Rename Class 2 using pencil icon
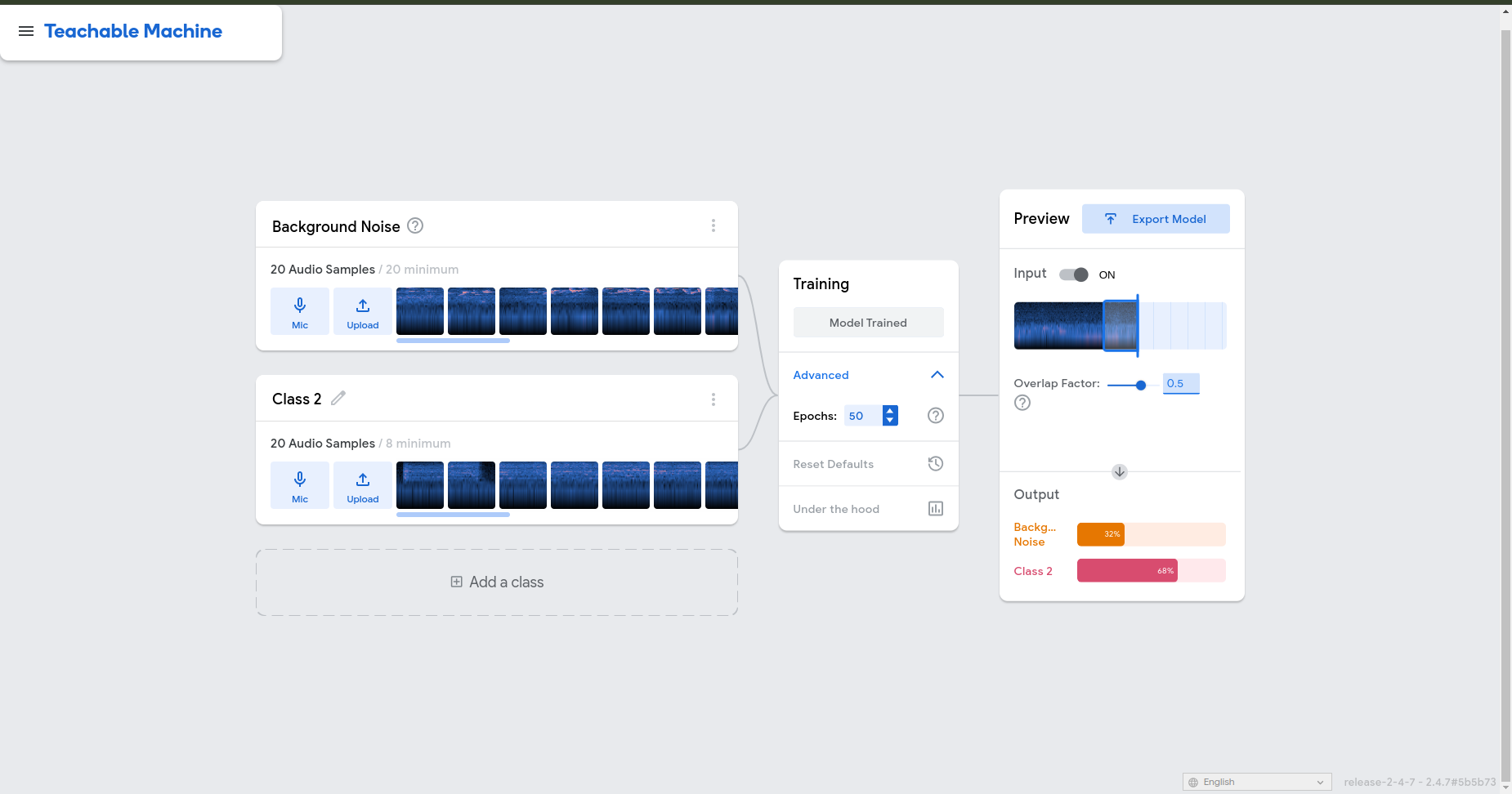 pos(338,398)
